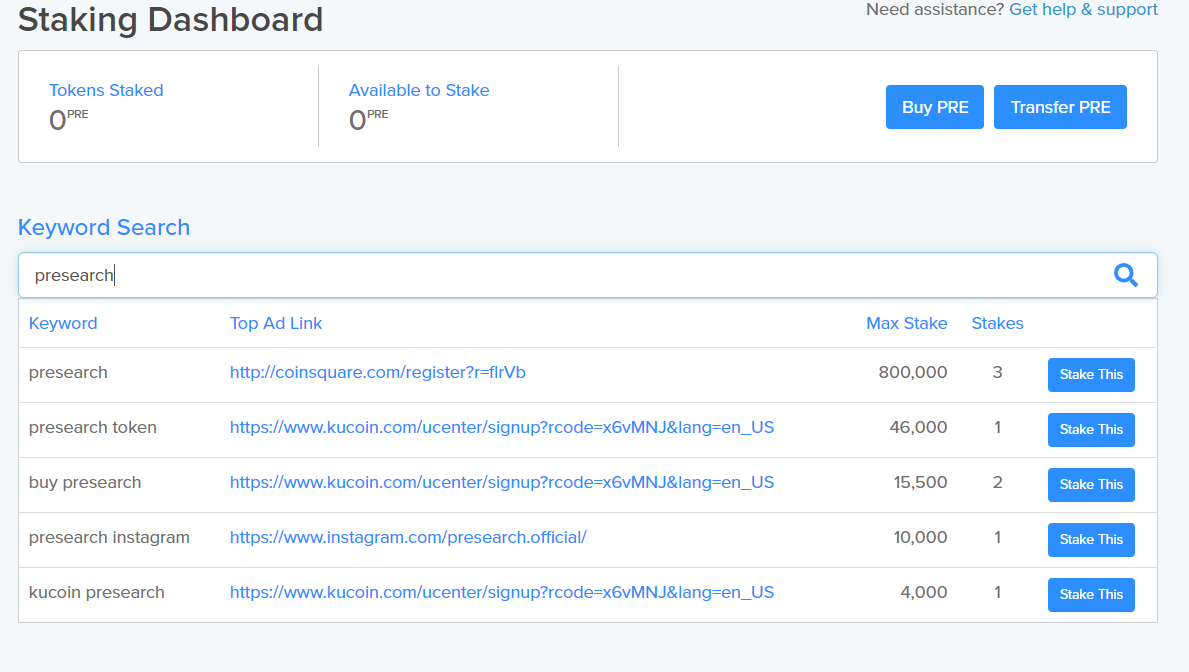
Task: Select the presearch token keyword cell
Action: (x=93, y=428)
